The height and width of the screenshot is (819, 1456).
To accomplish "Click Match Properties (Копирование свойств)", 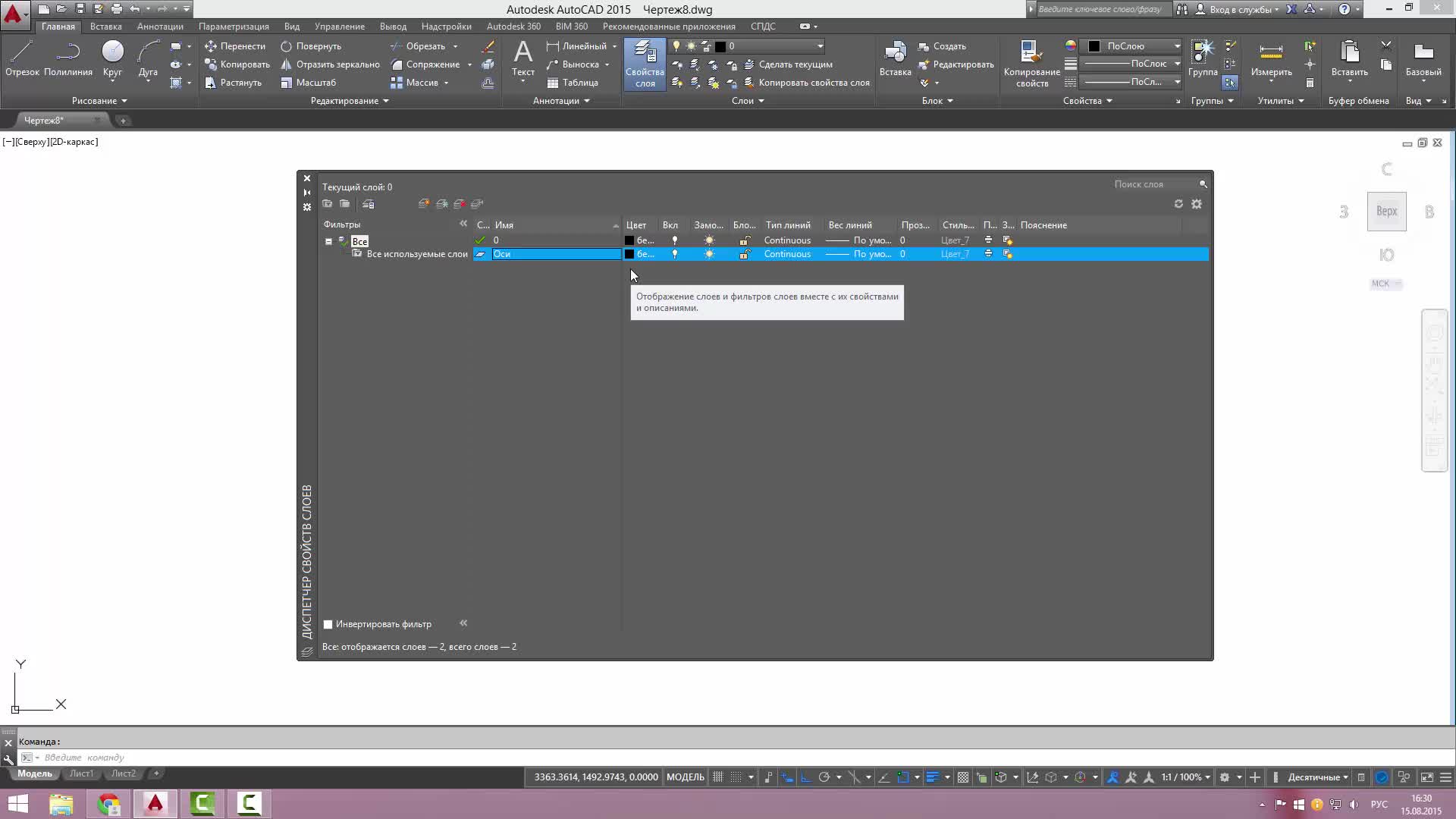I will coord(1031,64).
